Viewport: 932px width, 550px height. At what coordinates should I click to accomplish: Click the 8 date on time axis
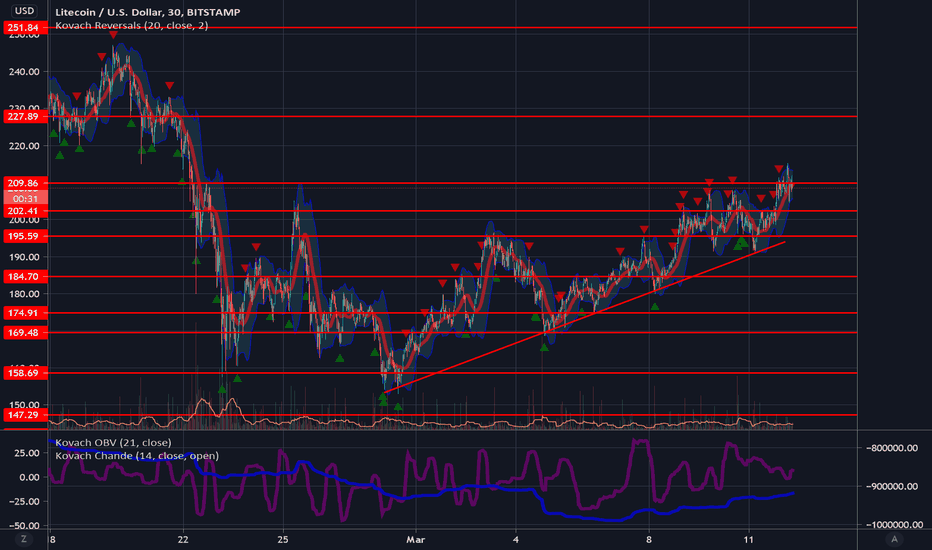[x=648, y=540]
